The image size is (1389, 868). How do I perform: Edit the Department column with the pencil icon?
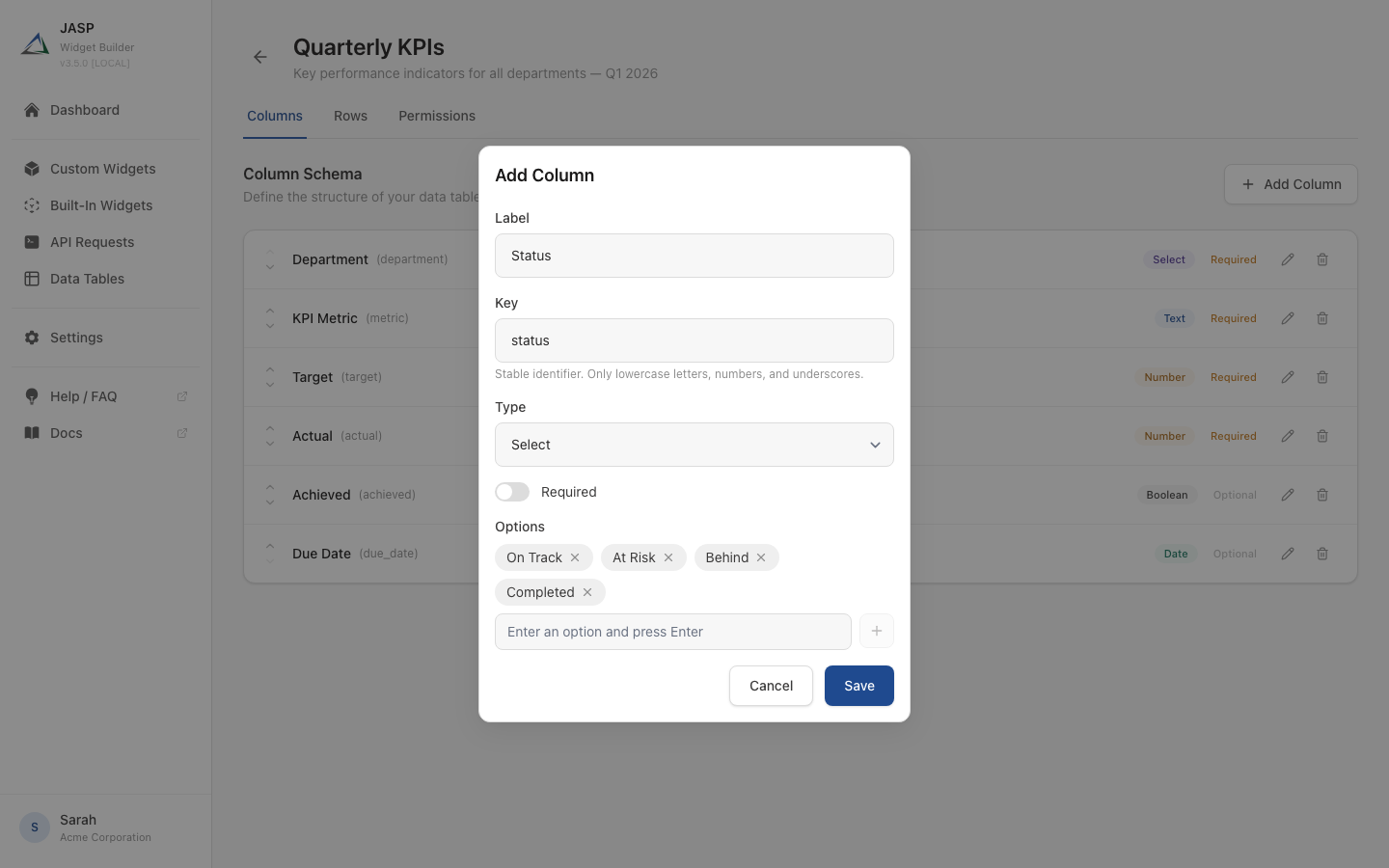coord(1288,259)
